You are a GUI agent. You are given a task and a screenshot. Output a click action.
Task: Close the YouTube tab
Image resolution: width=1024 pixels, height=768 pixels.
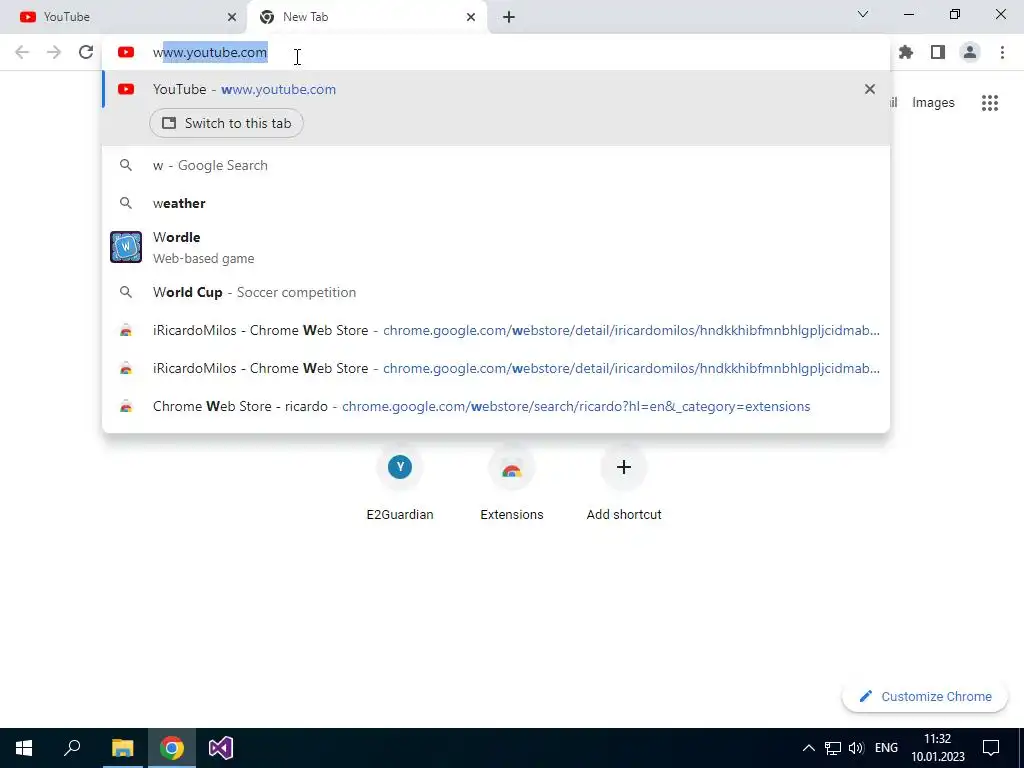[232, 17]
